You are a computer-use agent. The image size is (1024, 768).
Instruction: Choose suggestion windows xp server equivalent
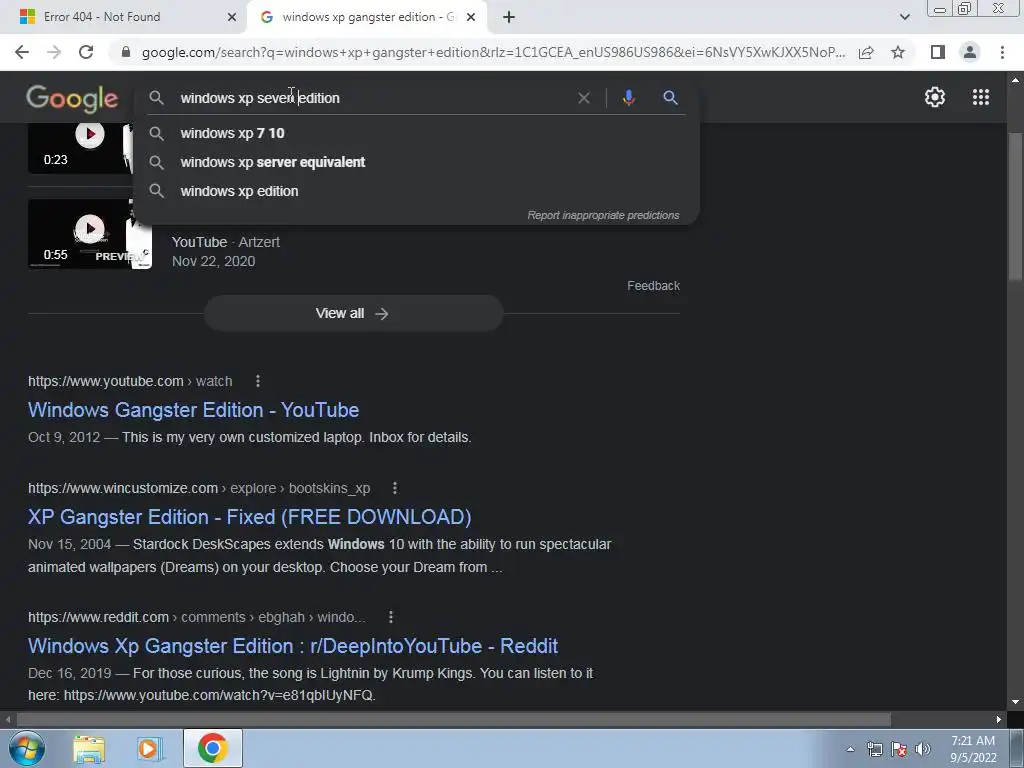coord(417,162)
